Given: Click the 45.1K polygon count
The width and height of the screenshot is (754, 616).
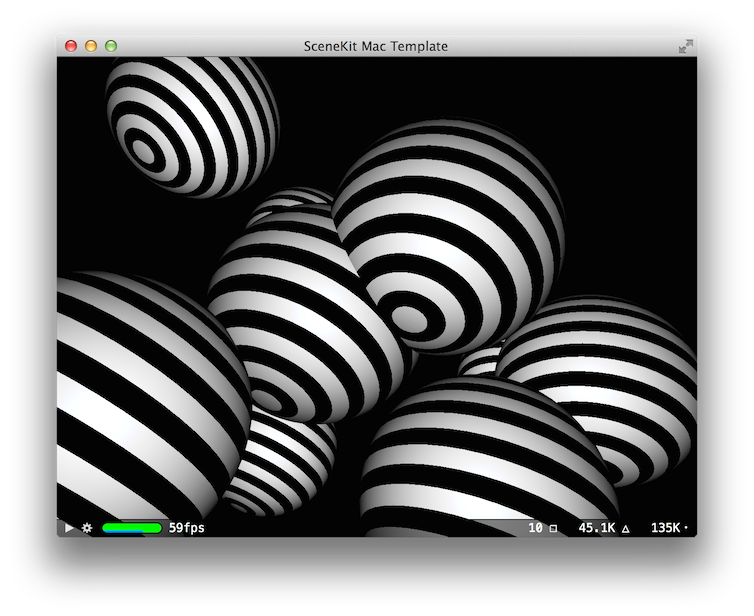Looking at the screenshot, I should point(597,528).
